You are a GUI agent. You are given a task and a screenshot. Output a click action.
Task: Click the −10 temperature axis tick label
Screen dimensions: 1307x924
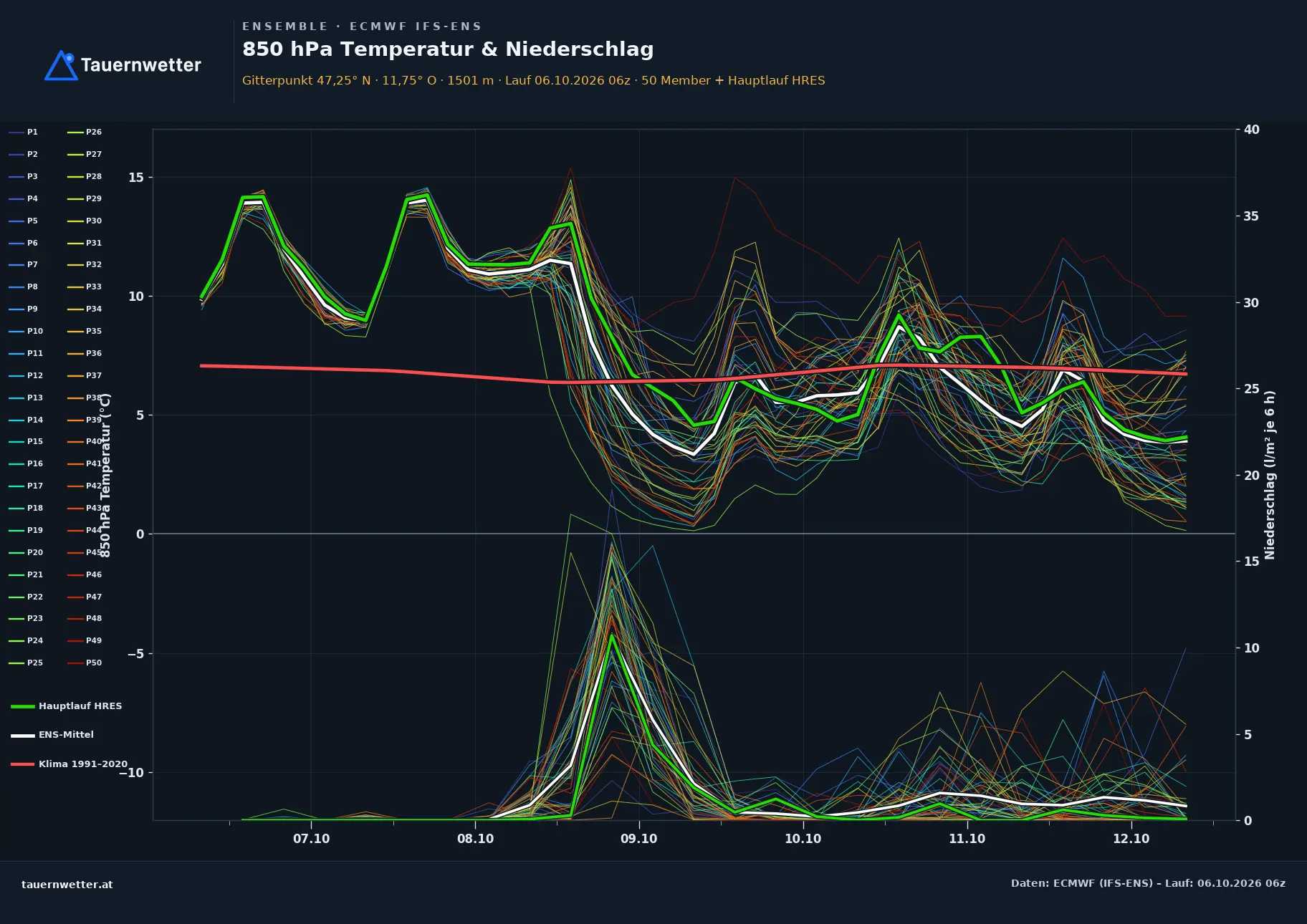(x=131, y=773)
